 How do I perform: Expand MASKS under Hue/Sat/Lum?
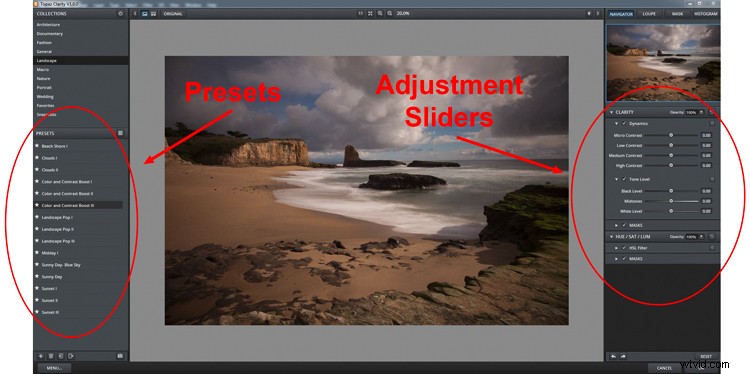[617, 259]
